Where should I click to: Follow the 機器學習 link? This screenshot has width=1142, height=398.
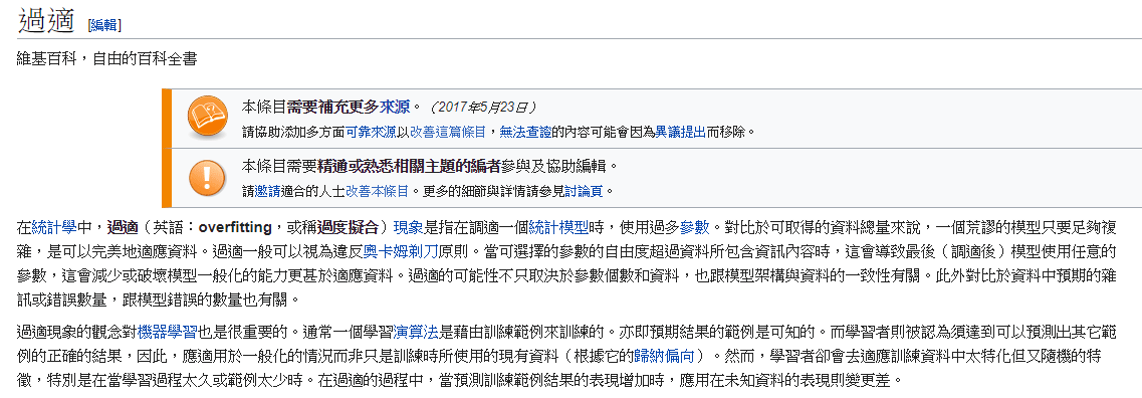click(x=167, y=333)
